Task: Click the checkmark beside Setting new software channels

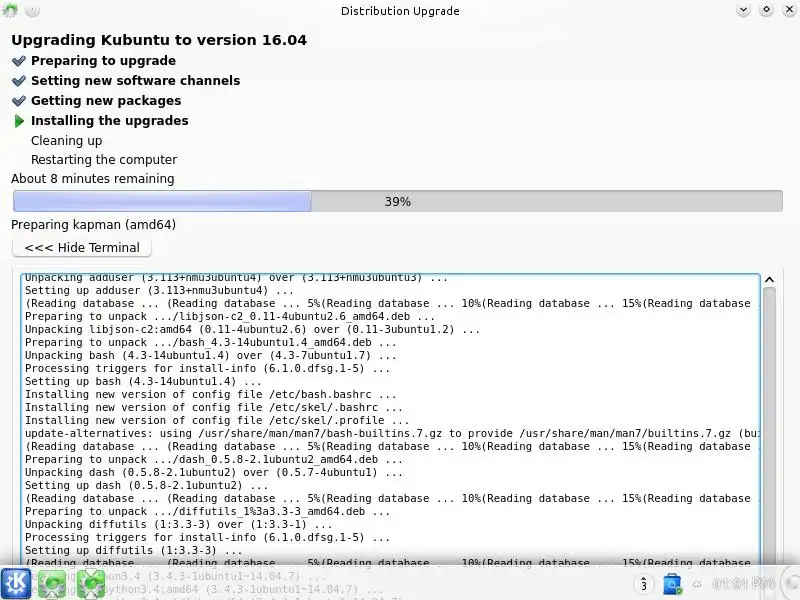Action: (x=19, y=81)
